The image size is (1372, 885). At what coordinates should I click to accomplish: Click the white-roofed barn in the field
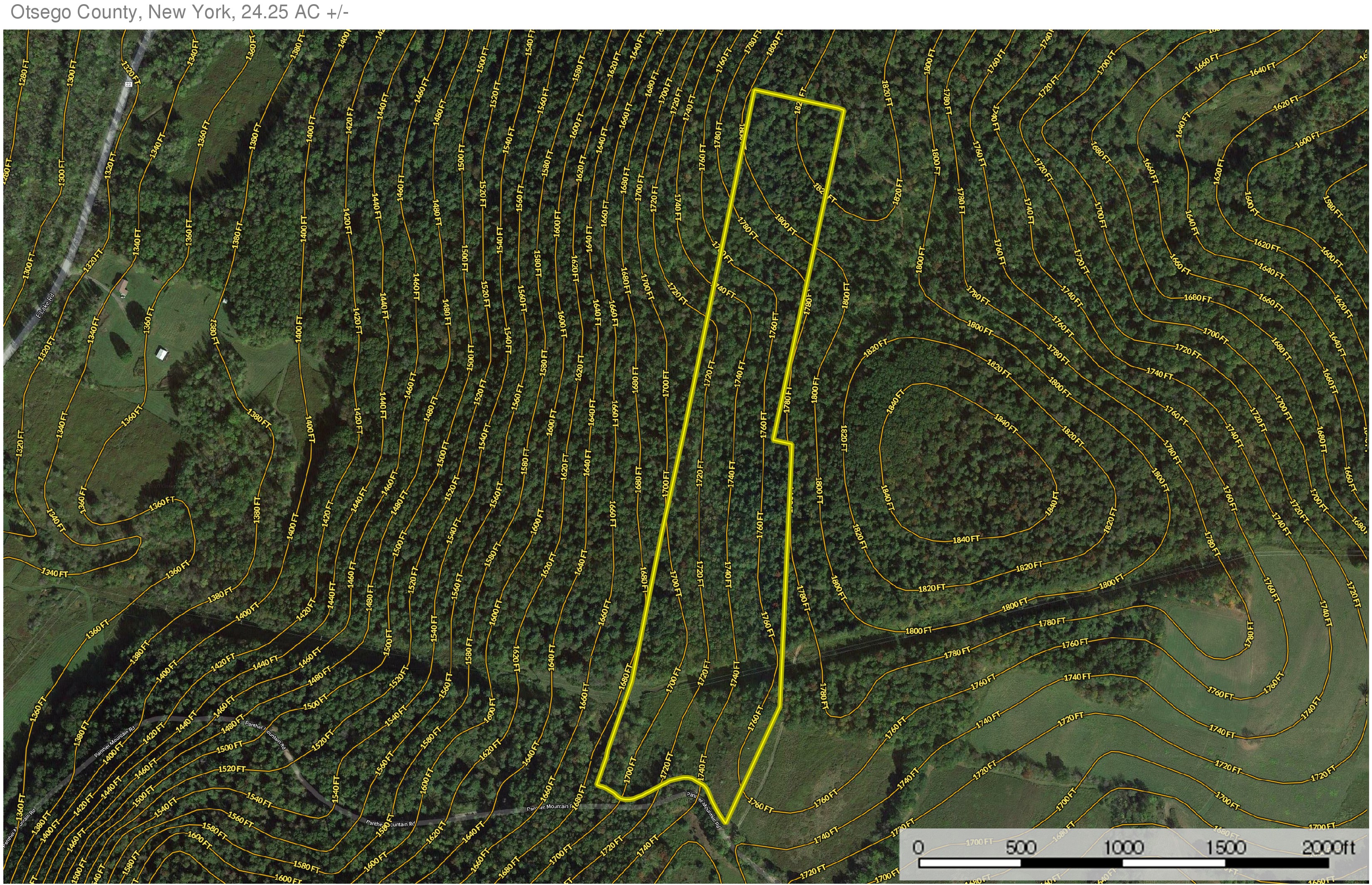162,354
